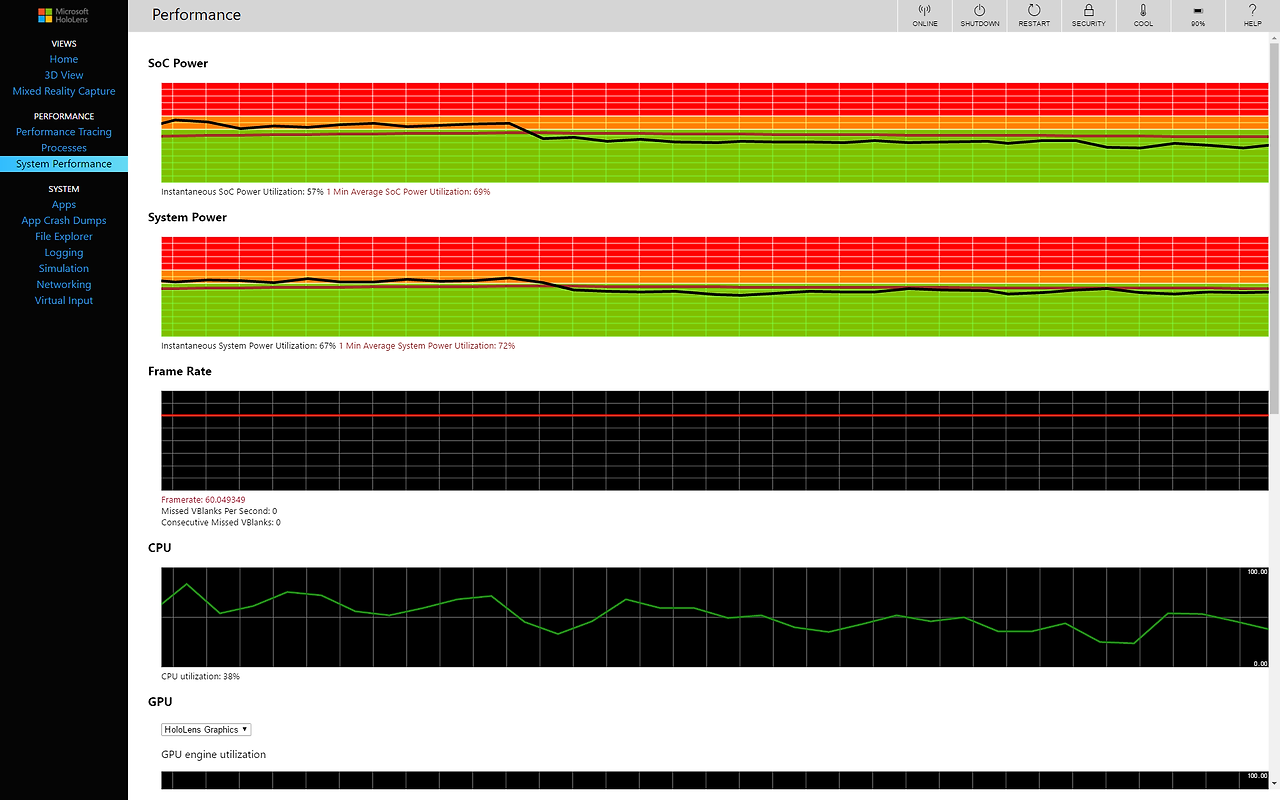Open the Virtual Input page

pyautogui.click(x=64, y=301)
